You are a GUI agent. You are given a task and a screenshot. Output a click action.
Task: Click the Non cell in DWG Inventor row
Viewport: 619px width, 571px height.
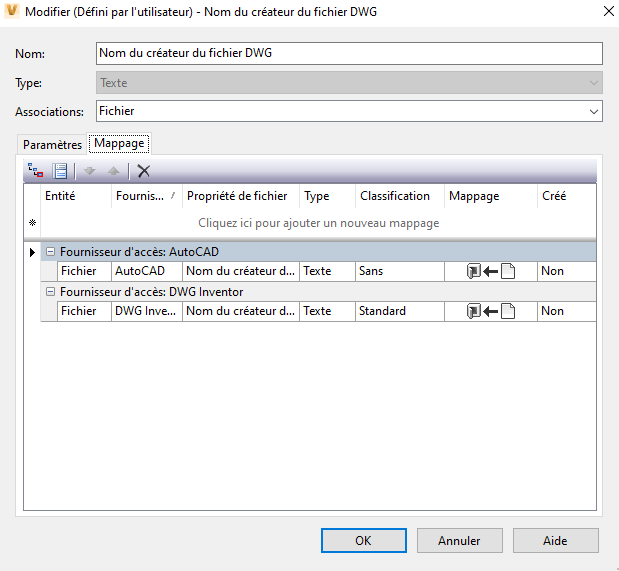[566, 311]
